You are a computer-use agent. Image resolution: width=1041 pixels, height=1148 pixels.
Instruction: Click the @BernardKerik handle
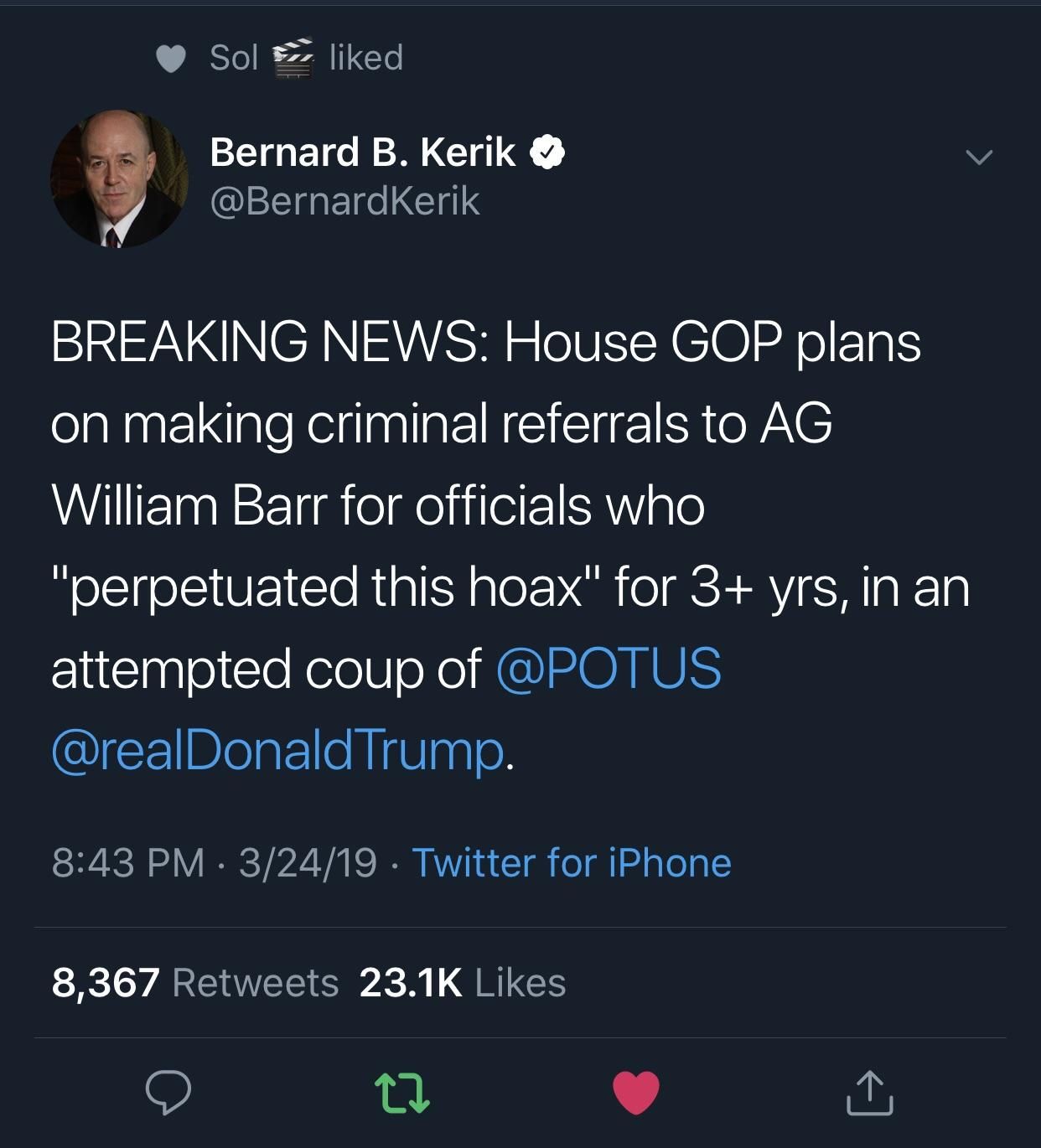tap(344, 201)
